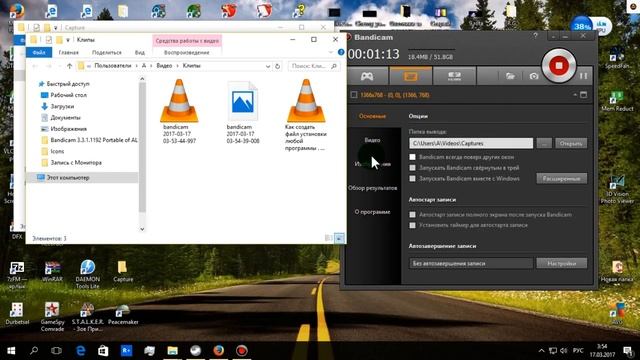Image resolution: width=640 pixels, height=360 pixels.
Task: Switch to large icons view in Explorer status bar
Action: click(339, 238)
